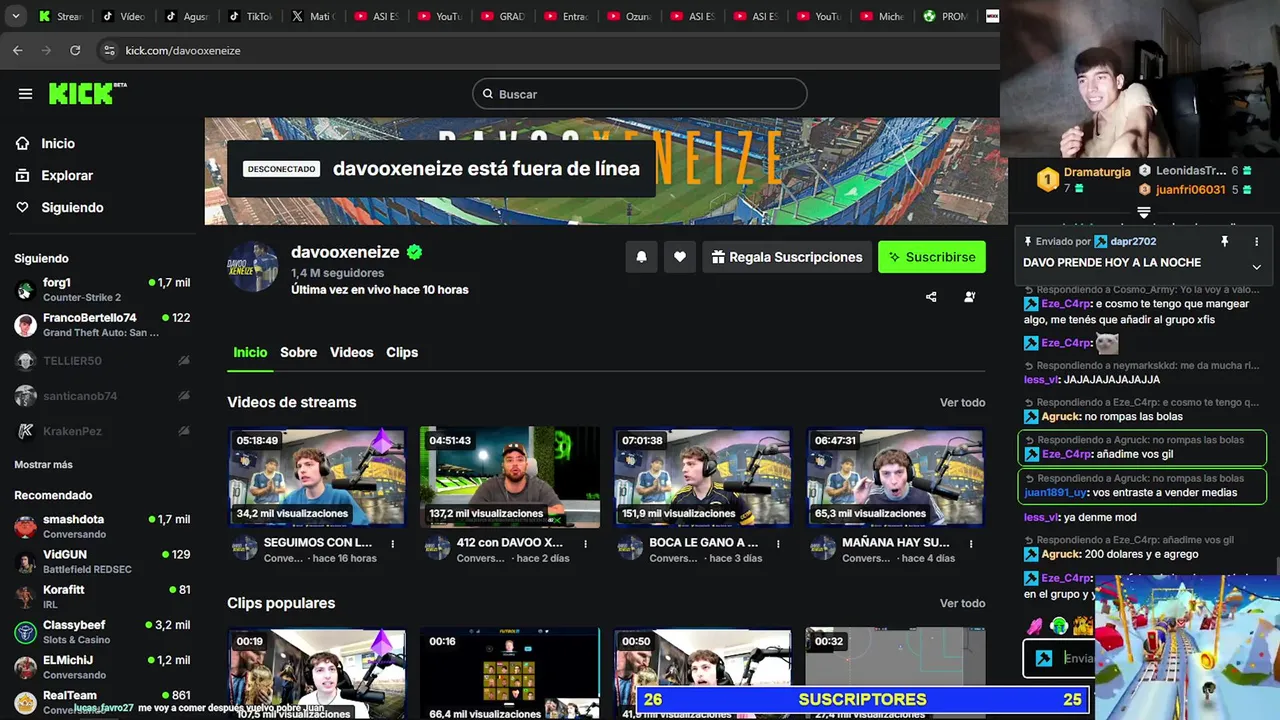Switch to the Videos tab
The height and width of the screenshot is (720, 1280).
[x=351, y=352]
